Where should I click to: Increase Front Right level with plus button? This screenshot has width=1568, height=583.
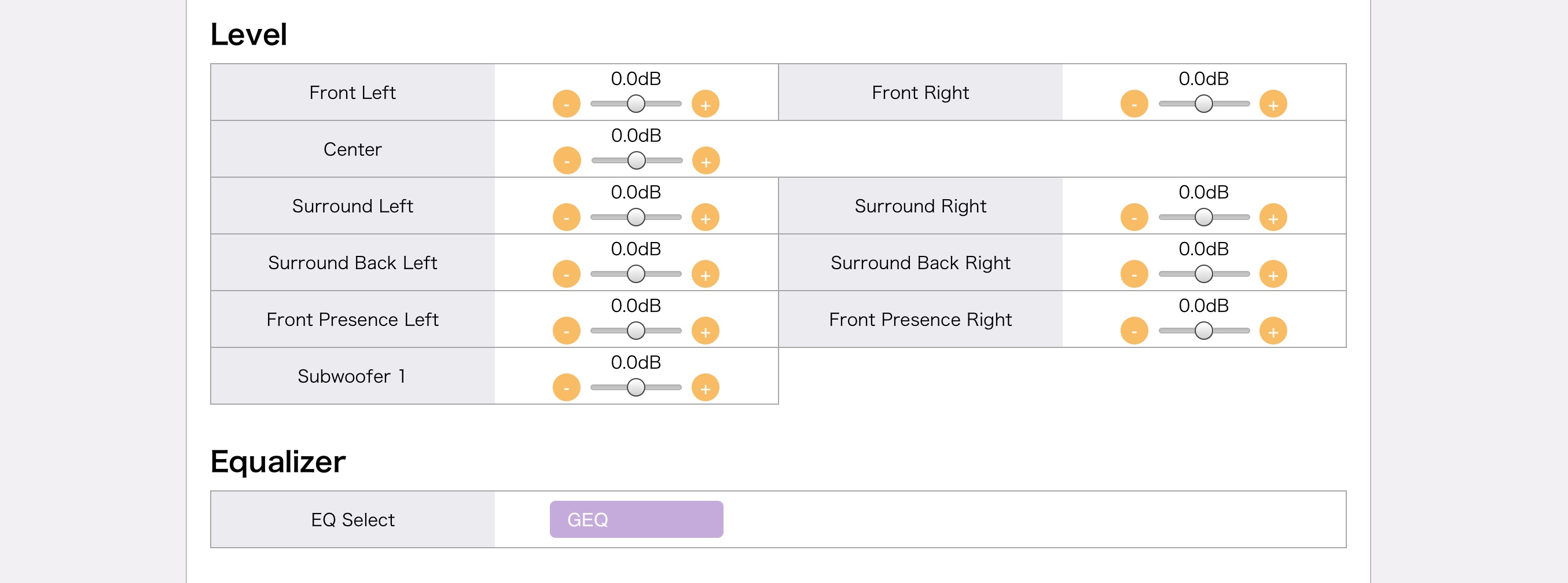click(x=1273, y=104)
